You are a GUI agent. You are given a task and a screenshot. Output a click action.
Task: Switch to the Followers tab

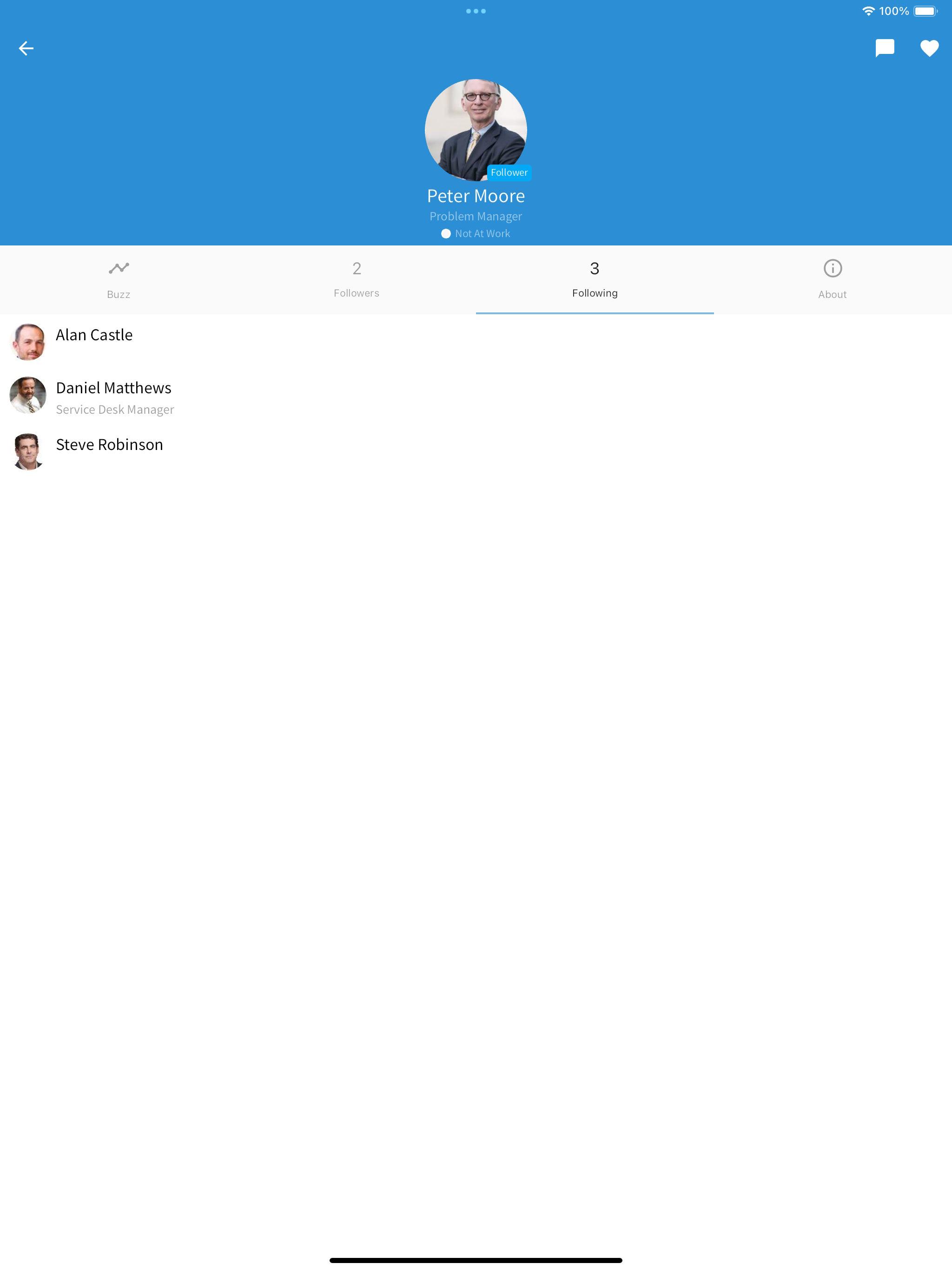(x=357, y=280)
